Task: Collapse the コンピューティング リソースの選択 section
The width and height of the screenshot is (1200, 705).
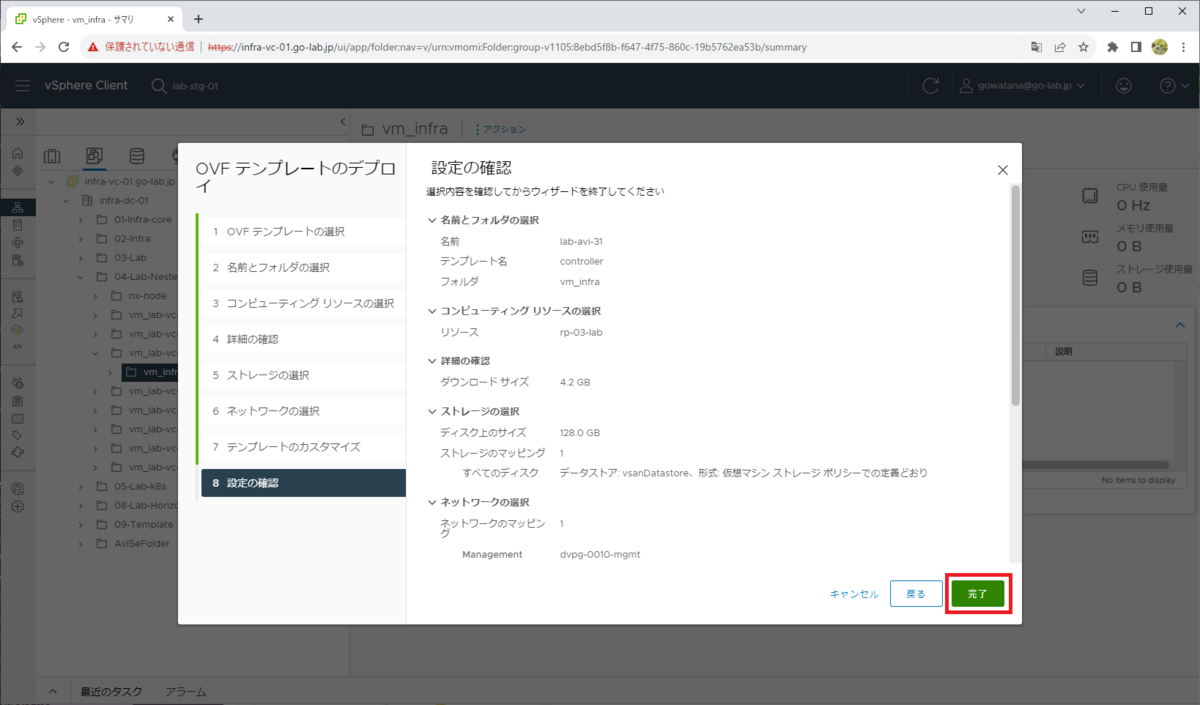Action: click(x=432, y=311)
